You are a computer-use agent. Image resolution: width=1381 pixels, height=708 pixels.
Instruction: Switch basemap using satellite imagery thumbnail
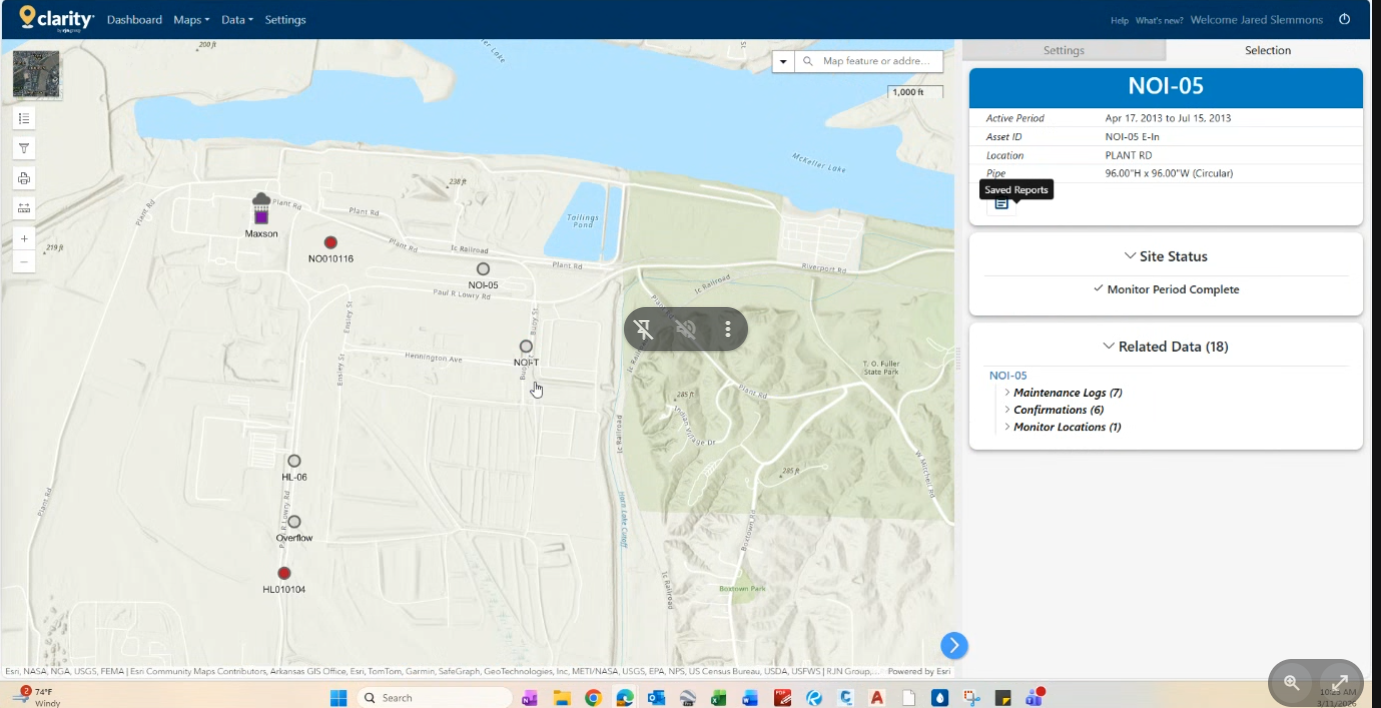36,74
